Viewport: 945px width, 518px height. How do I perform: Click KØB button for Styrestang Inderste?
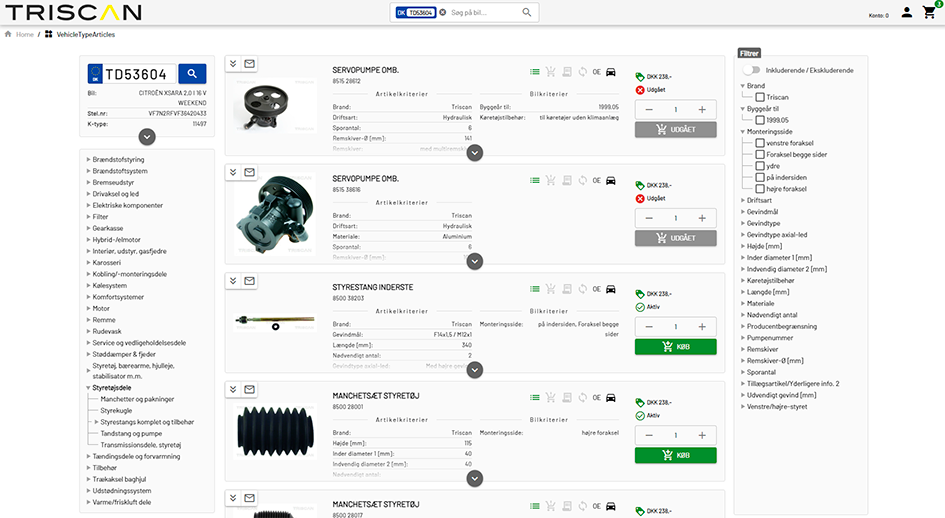point(676,347)
